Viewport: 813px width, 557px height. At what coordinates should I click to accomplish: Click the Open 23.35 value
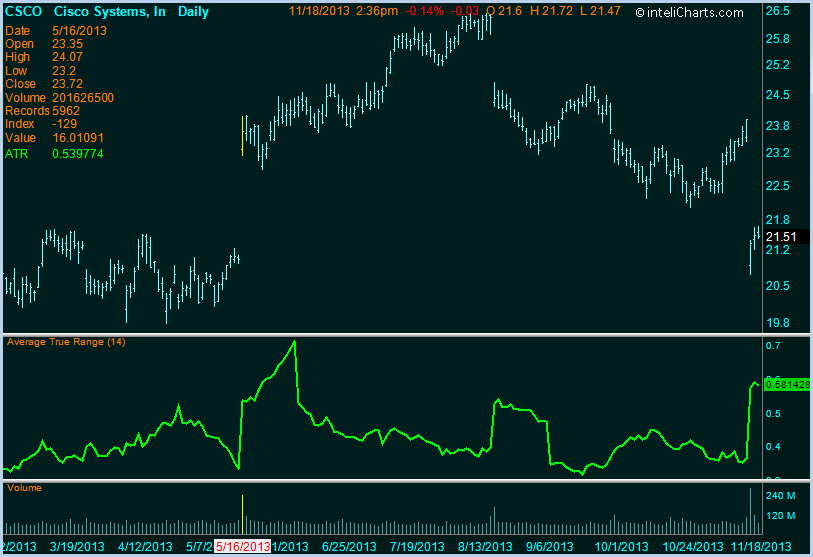pos(67,44)
